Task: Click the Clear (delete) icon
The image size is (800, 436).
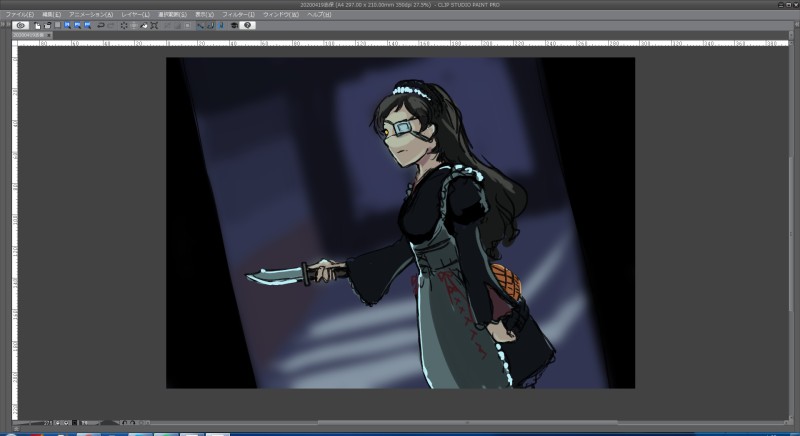Action: coord(124,25)
